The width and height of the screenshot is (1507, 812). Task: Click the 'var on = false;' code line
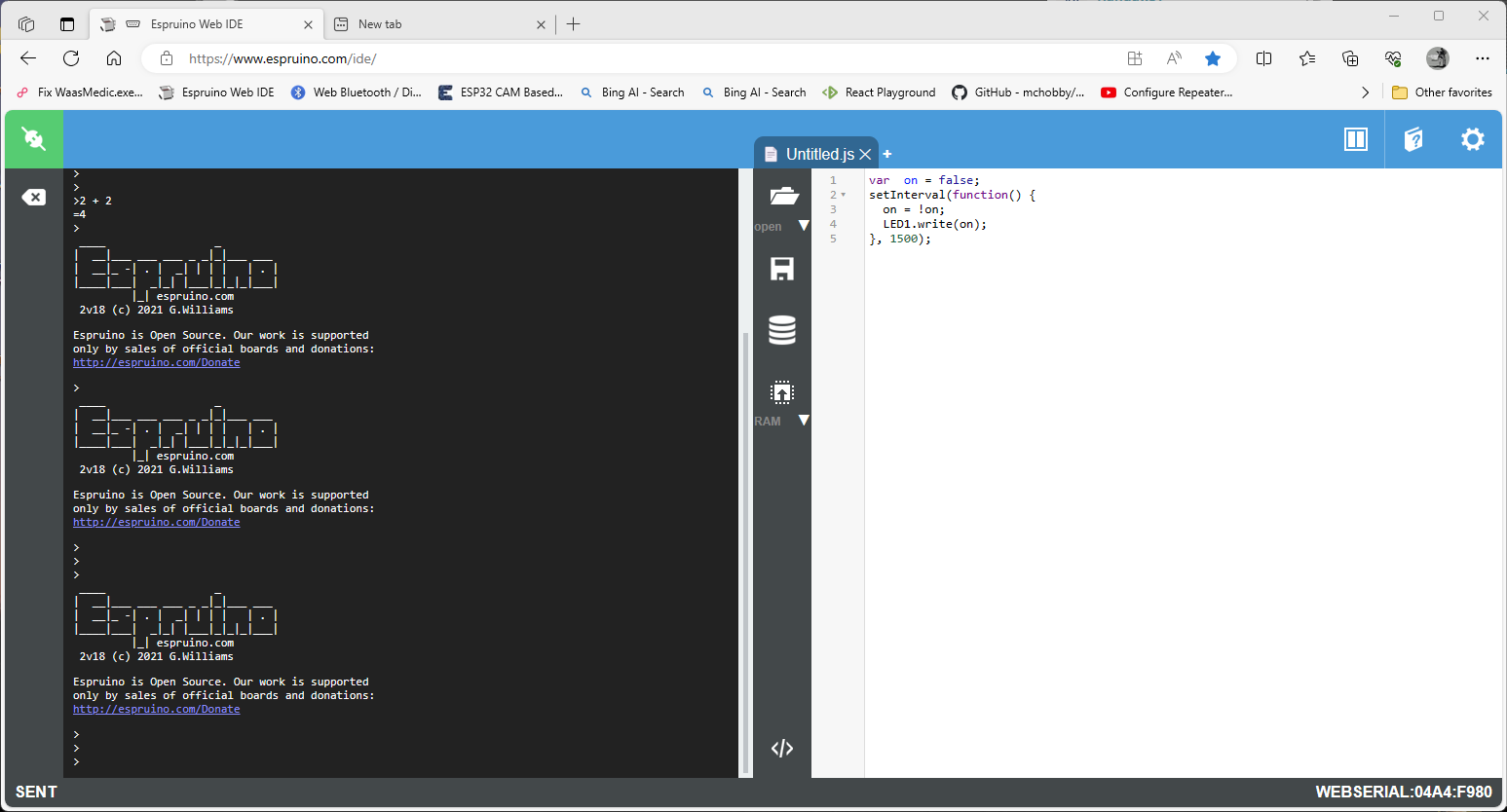click(x=924, y=180)
